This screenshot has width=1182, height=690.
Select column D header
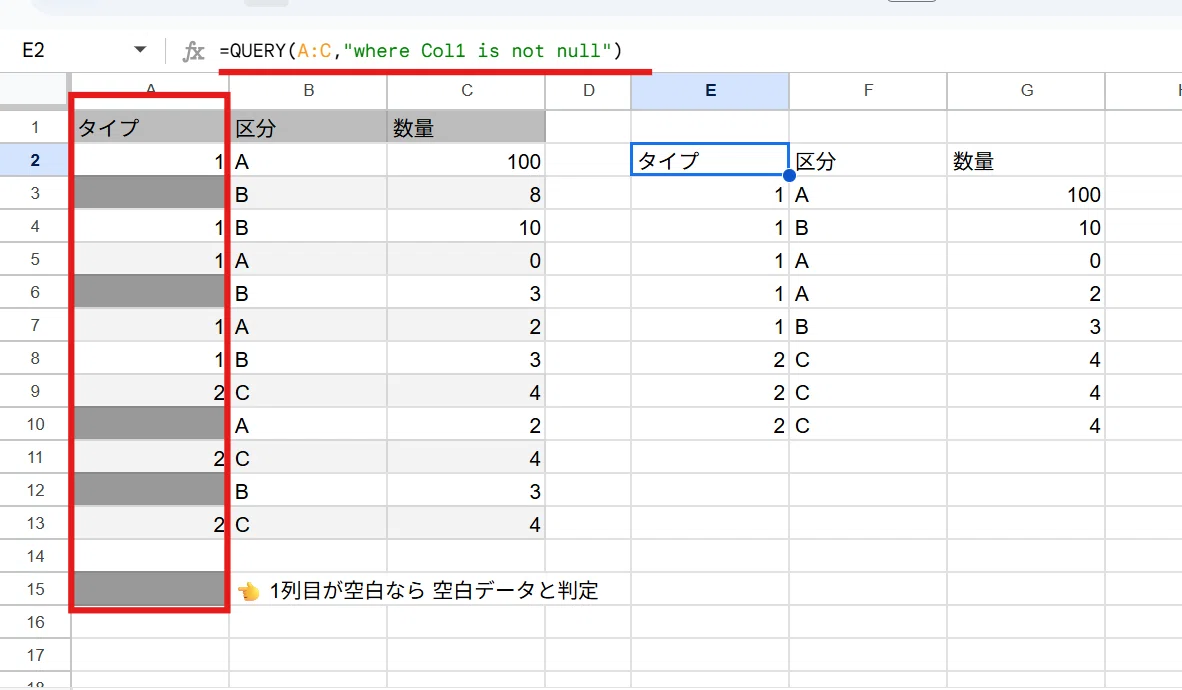[589, 90]
